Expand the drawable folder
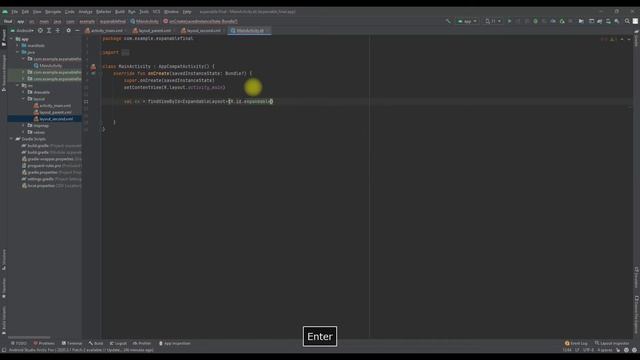This screenshot has width=640, height=360. click(23, 92)
